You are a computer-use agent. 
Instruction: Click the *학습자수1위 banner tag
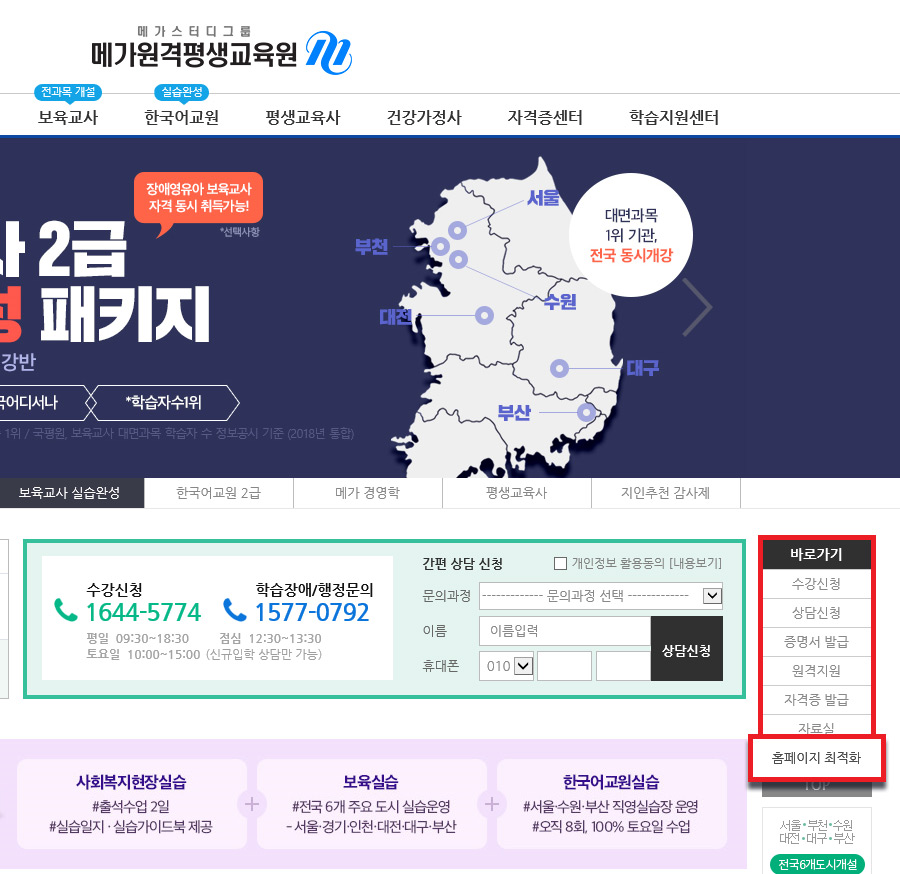[x=164, y=402]
